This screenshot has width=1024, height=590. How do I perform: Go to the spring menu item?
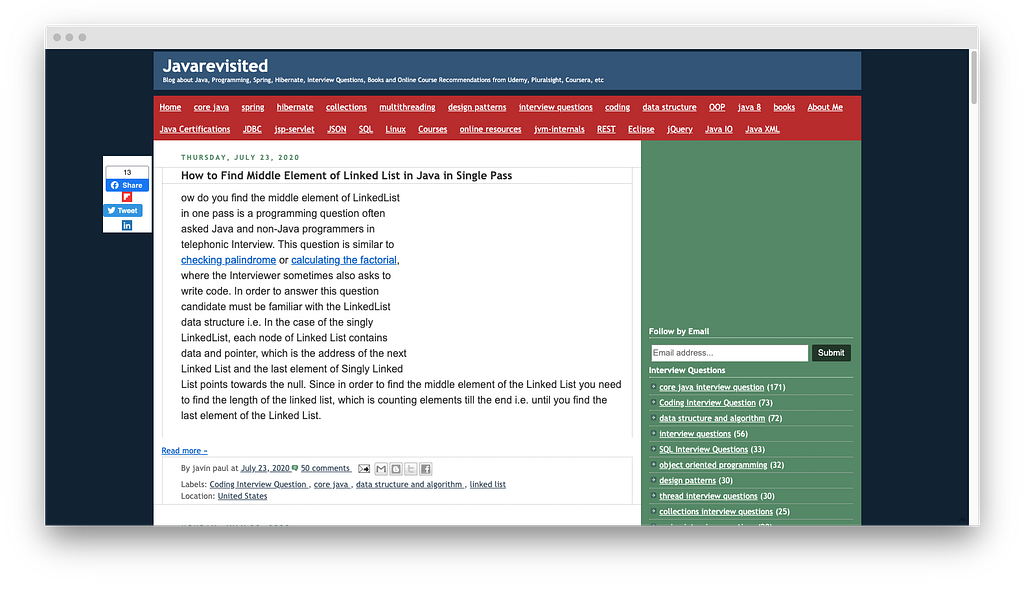[253, 107]
